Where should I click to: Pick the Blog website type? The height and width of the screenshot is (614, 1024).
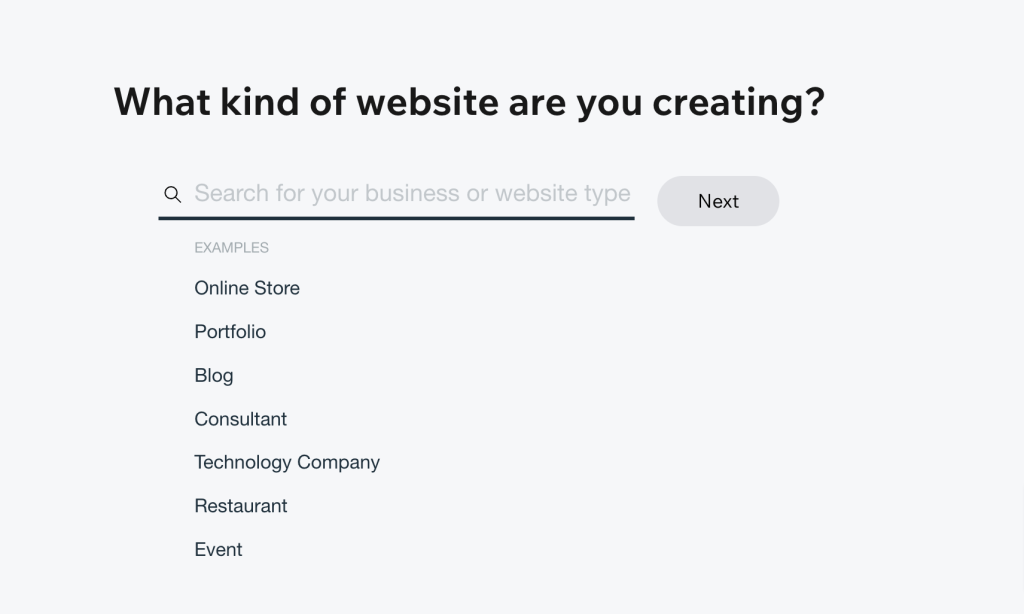214,376
